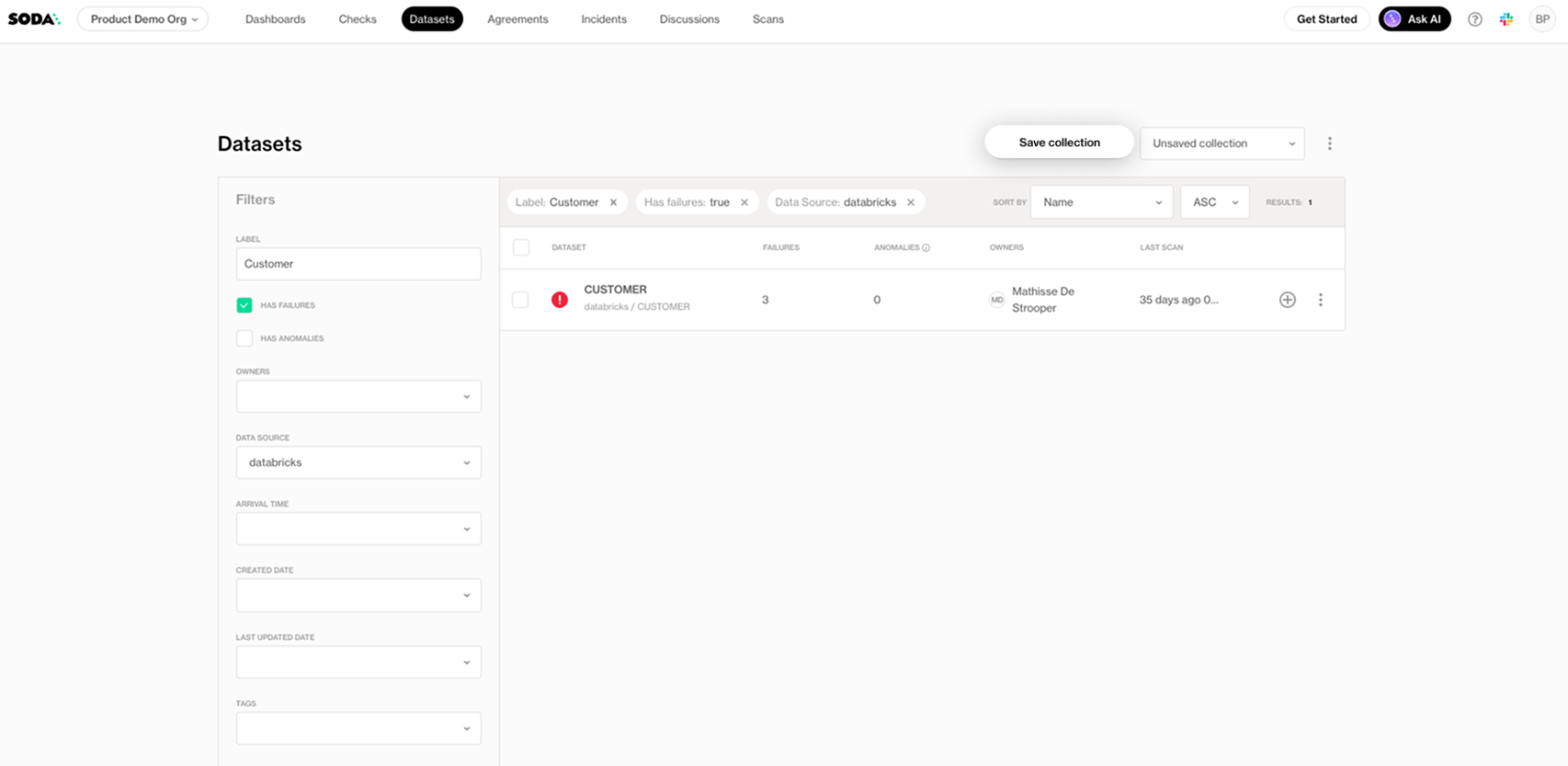Select the CUSTOMER dataset row checkbox

(520, 300)
